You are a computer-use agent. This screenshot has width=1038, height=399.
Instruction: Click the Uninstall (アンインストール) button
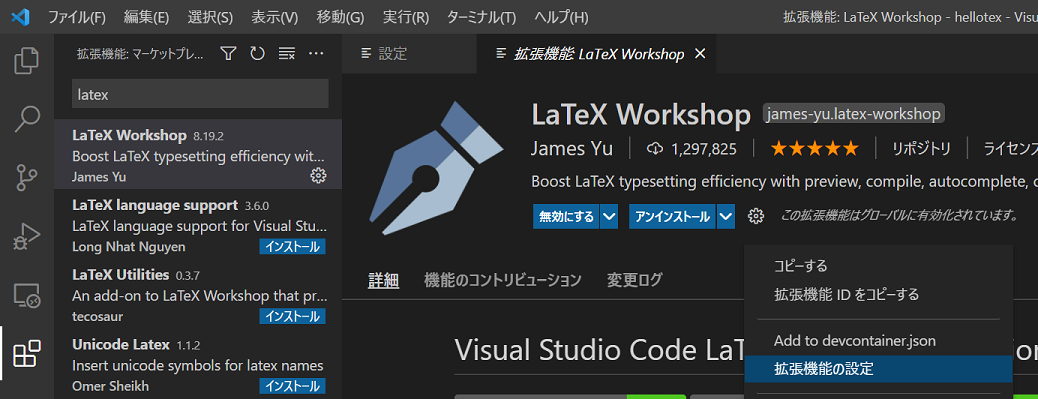(672, 216)
